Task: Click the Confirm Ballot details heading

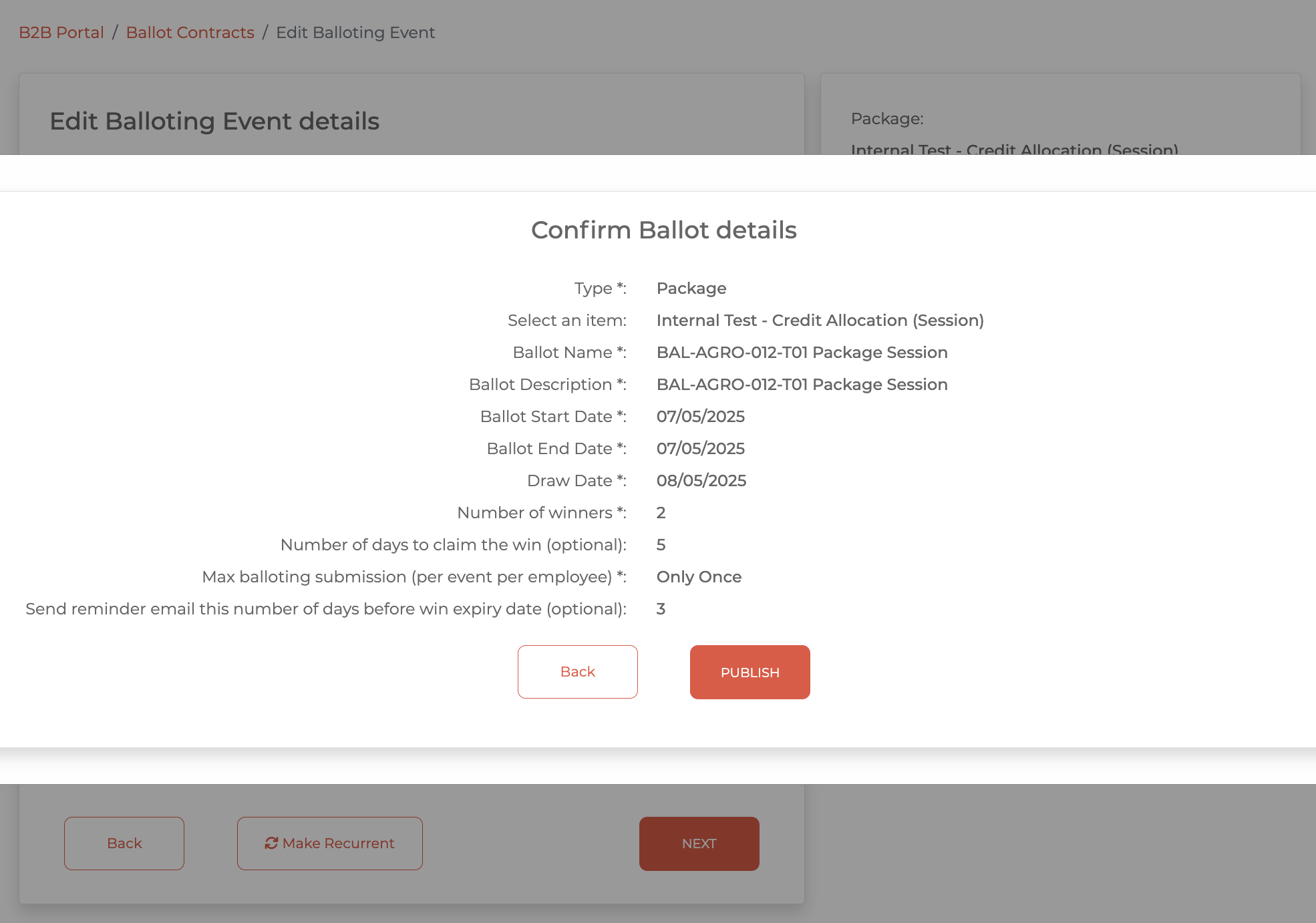Action: [663, 230]
